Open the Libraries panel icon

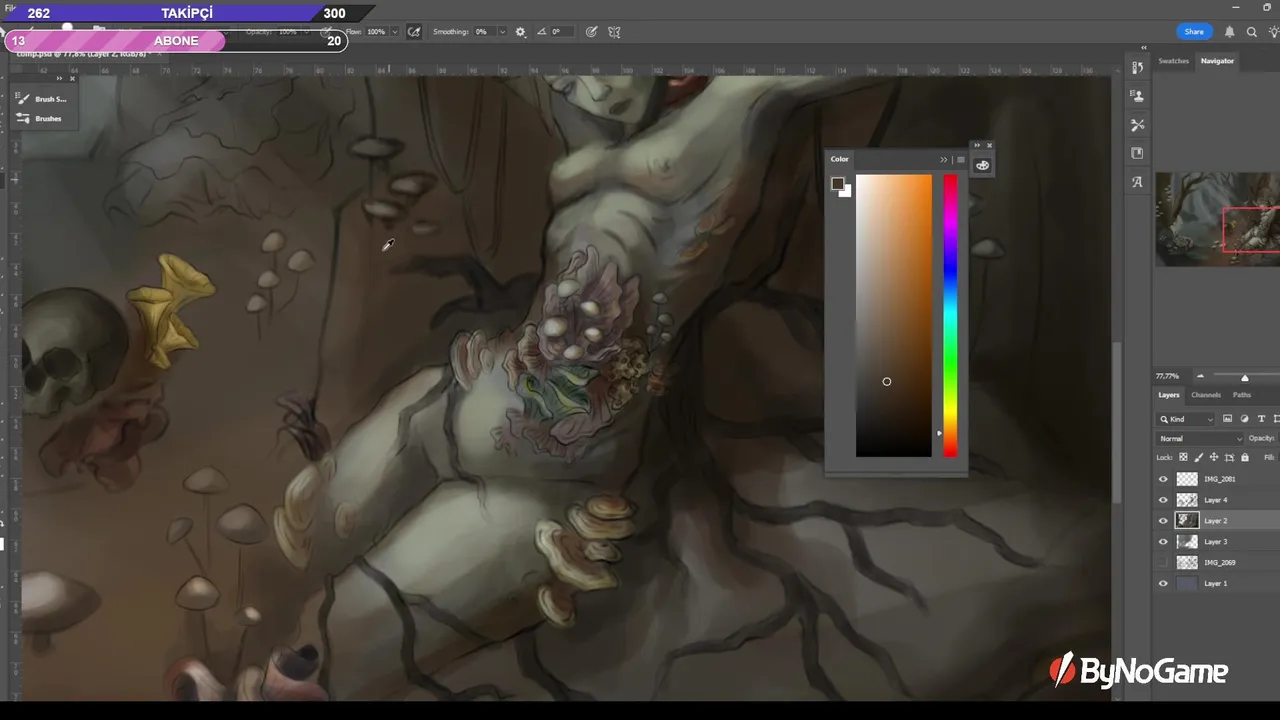(1137, 153)
